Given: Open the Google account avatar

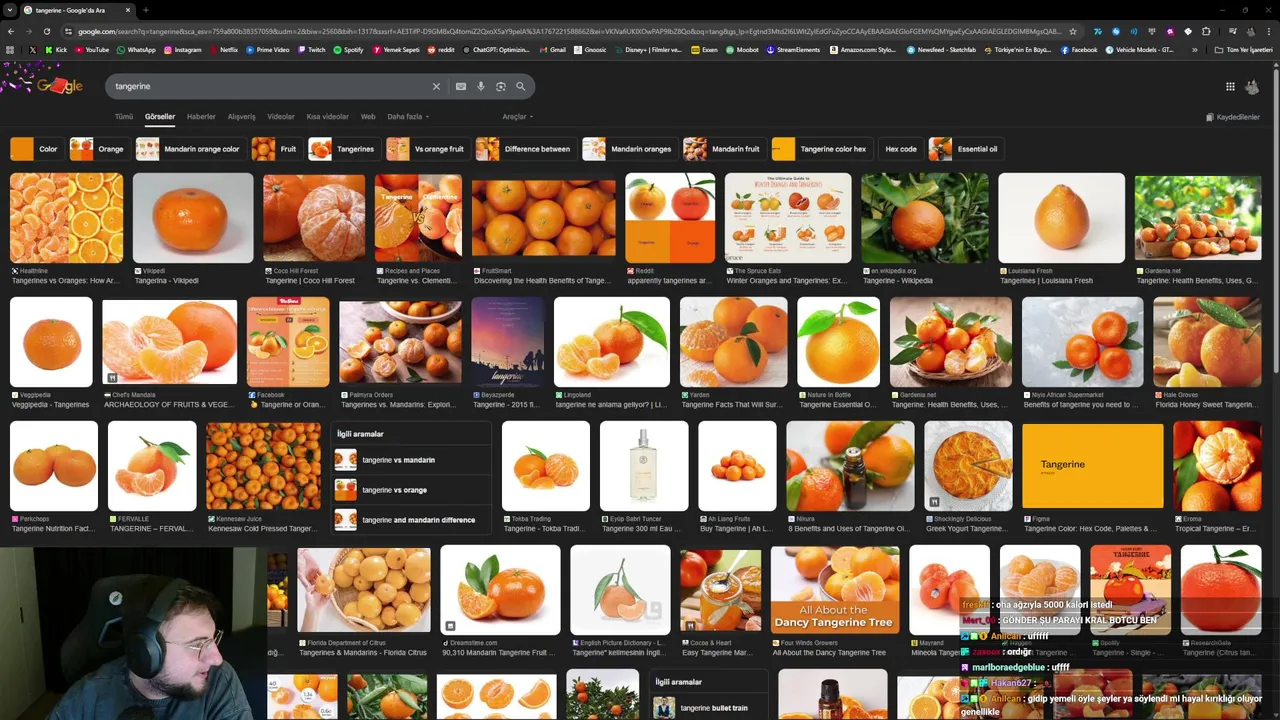Looking at the screenshot, I should [1252, 87].
